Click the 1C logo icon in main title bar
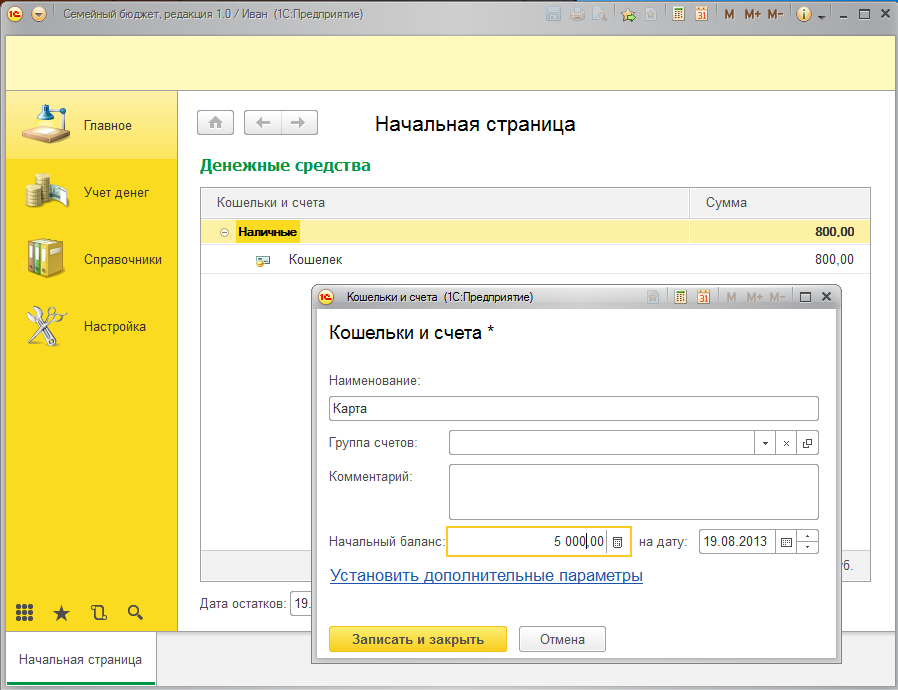This screenshot has height=690, width=898. coord(15,14)
